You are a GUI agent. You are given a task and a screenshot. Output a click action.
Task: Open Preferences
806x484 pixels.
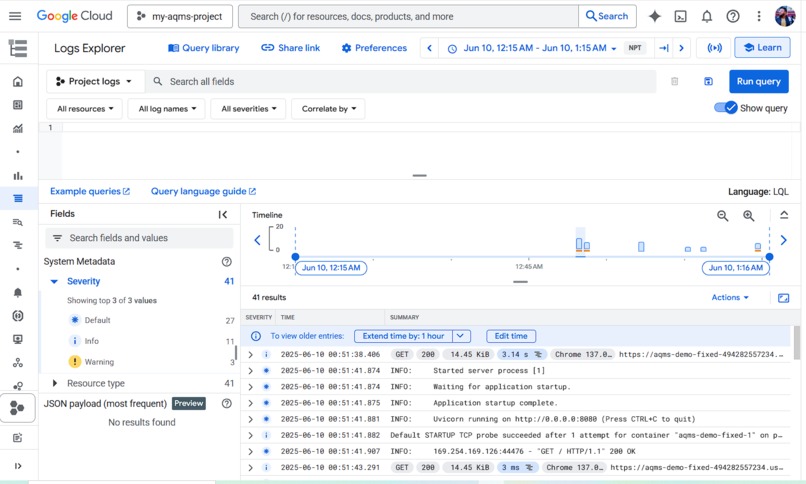[x=374, y=48]
